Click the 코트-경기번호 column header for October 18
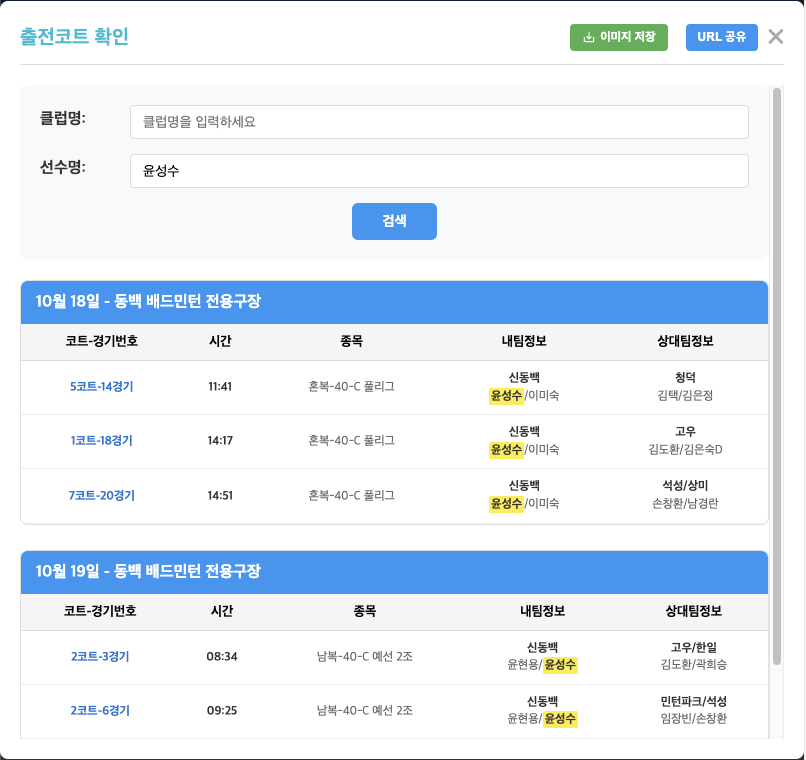Viewport: 806px width, 760px height. [101, 342]
